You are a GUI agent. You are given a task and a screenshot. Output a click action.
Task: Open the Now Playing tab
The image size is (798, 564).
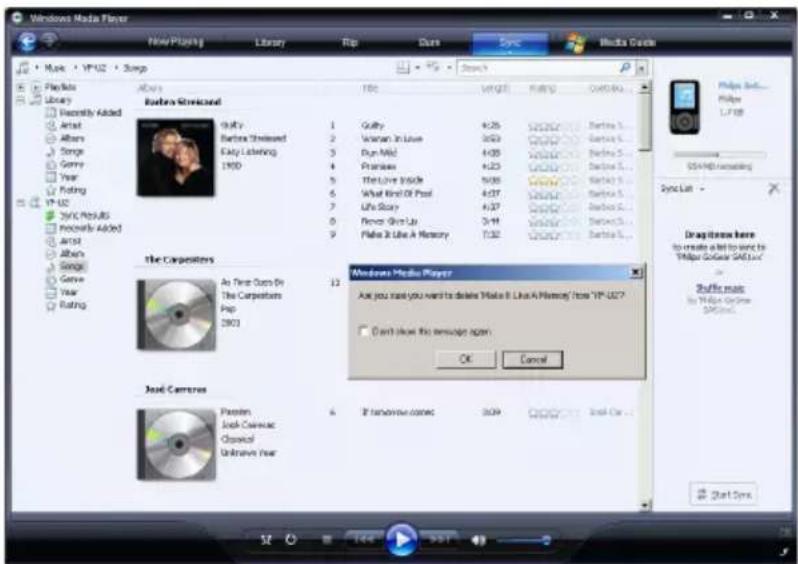pos(176,42)
